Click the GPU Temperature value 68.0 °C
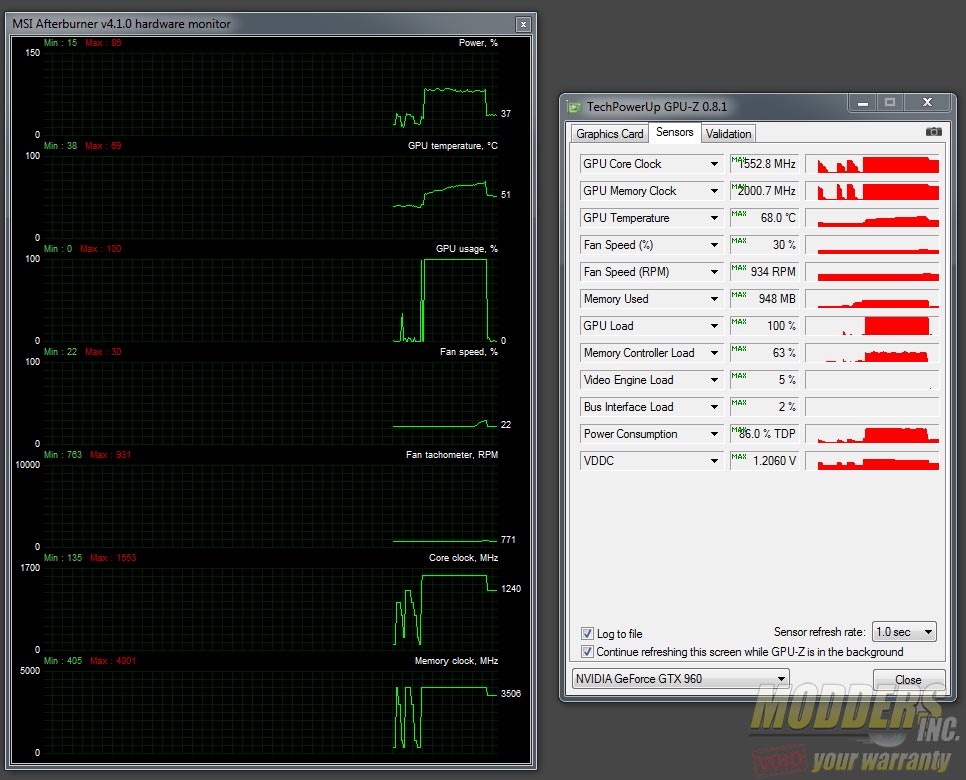 [x=765, y=218]
